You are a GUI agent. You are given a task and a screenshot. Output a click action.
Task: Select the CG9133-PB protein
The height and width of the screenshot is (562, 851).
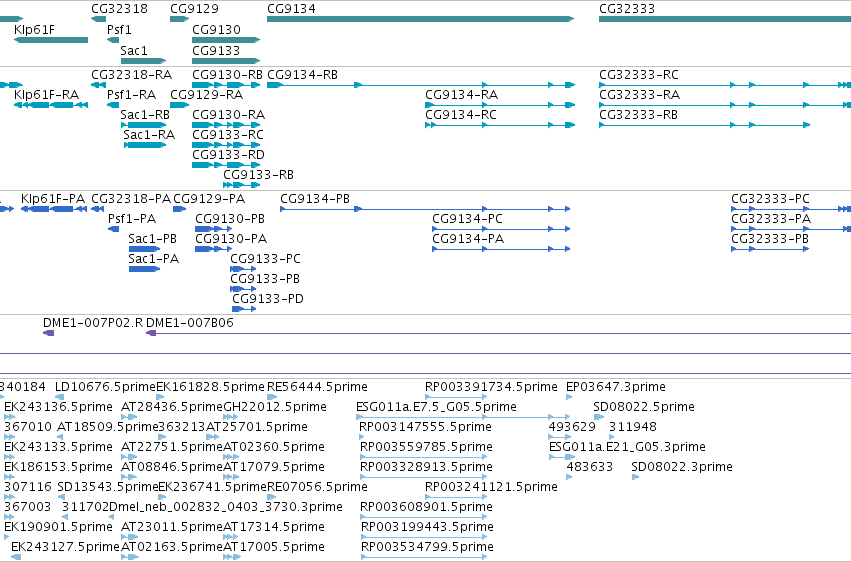coord(243,289)
